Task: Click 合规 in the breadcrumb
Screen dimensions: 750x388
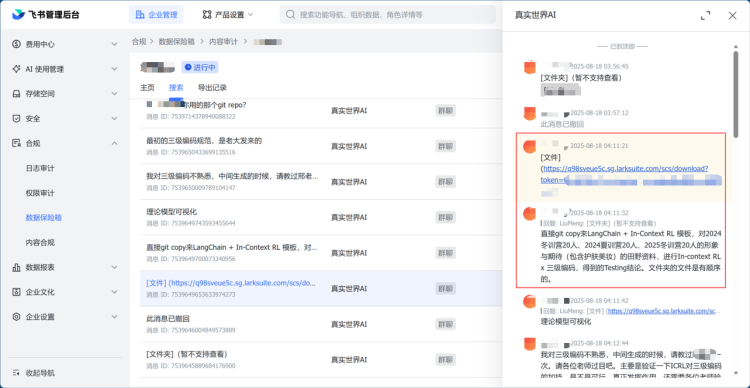Action: click(139, 42)
